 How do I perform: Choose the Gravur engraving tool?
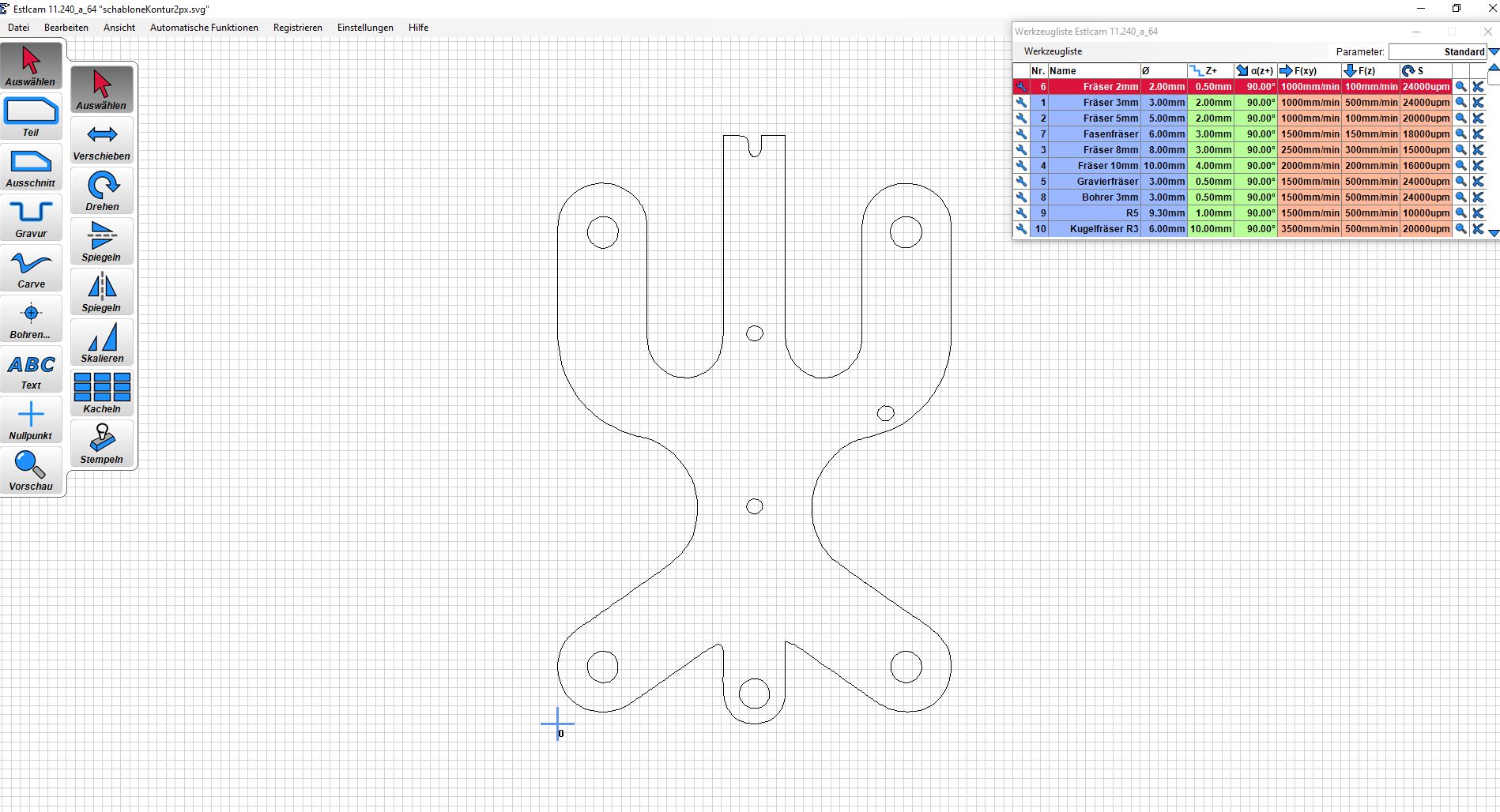pyautogui.click(x=31, y=218)
